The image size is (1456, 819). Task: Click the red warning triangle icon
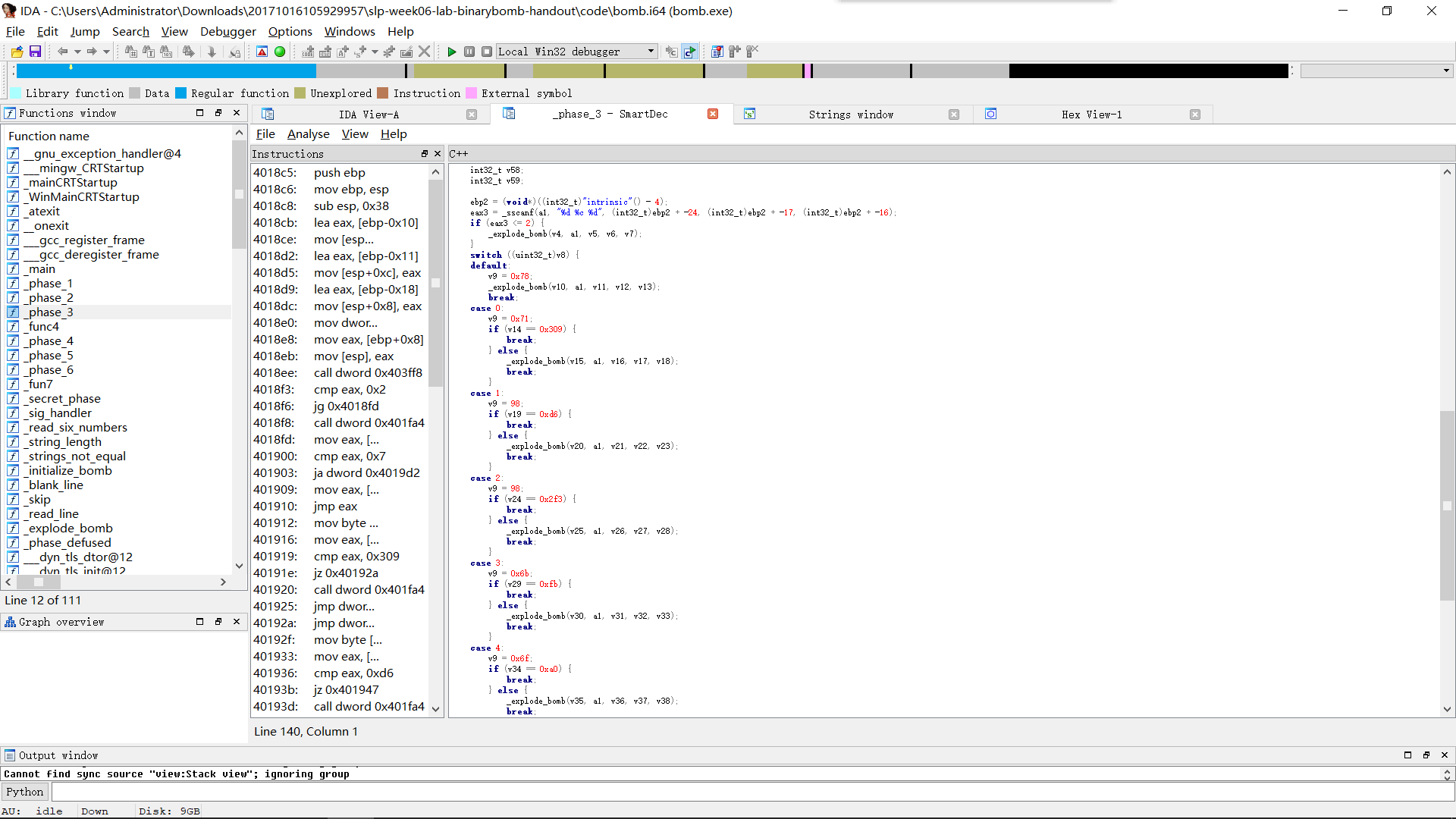pyautogui.click(x=262, y=52)
